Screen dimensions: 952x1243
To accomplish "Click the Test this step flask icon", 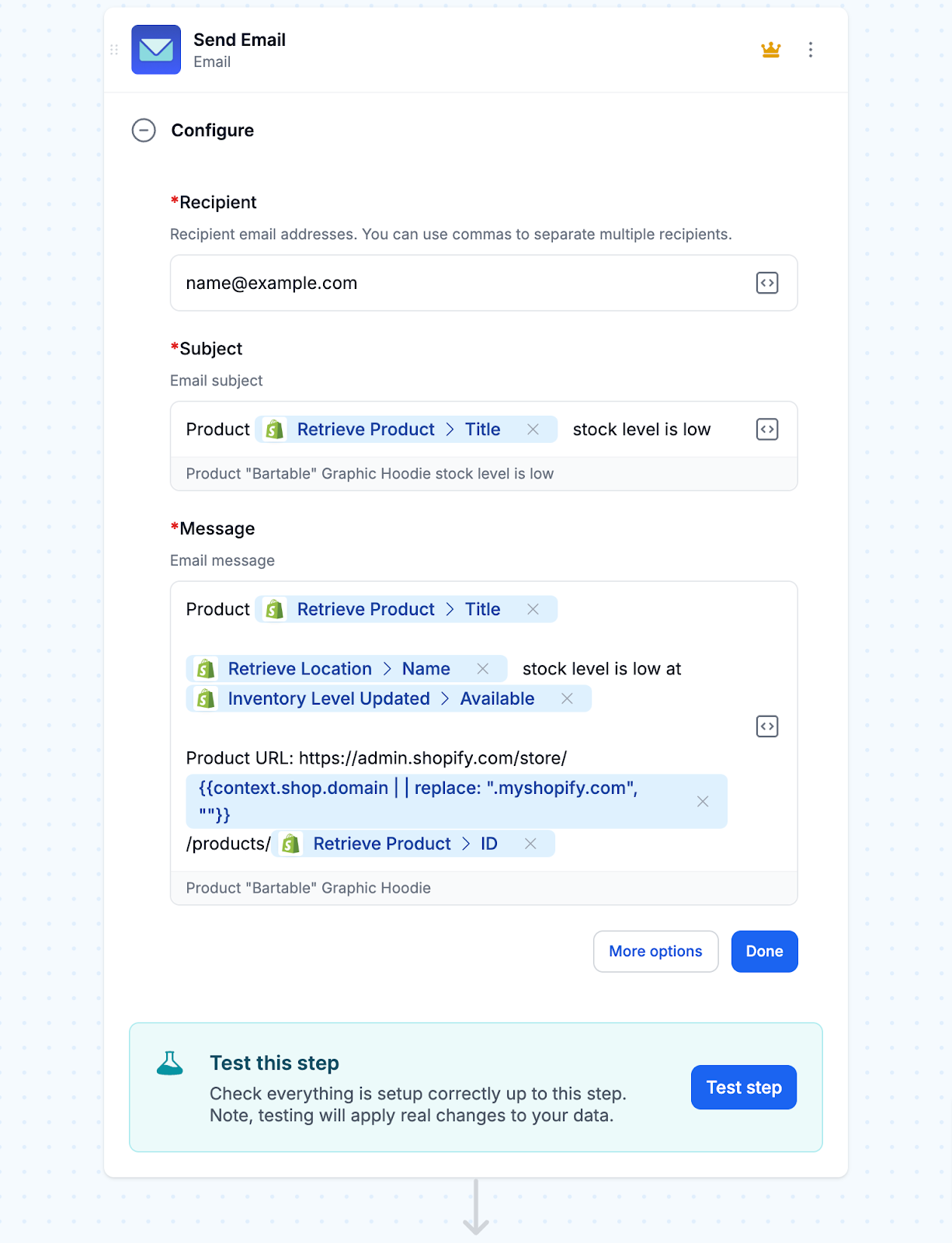I will [170, 1063].
